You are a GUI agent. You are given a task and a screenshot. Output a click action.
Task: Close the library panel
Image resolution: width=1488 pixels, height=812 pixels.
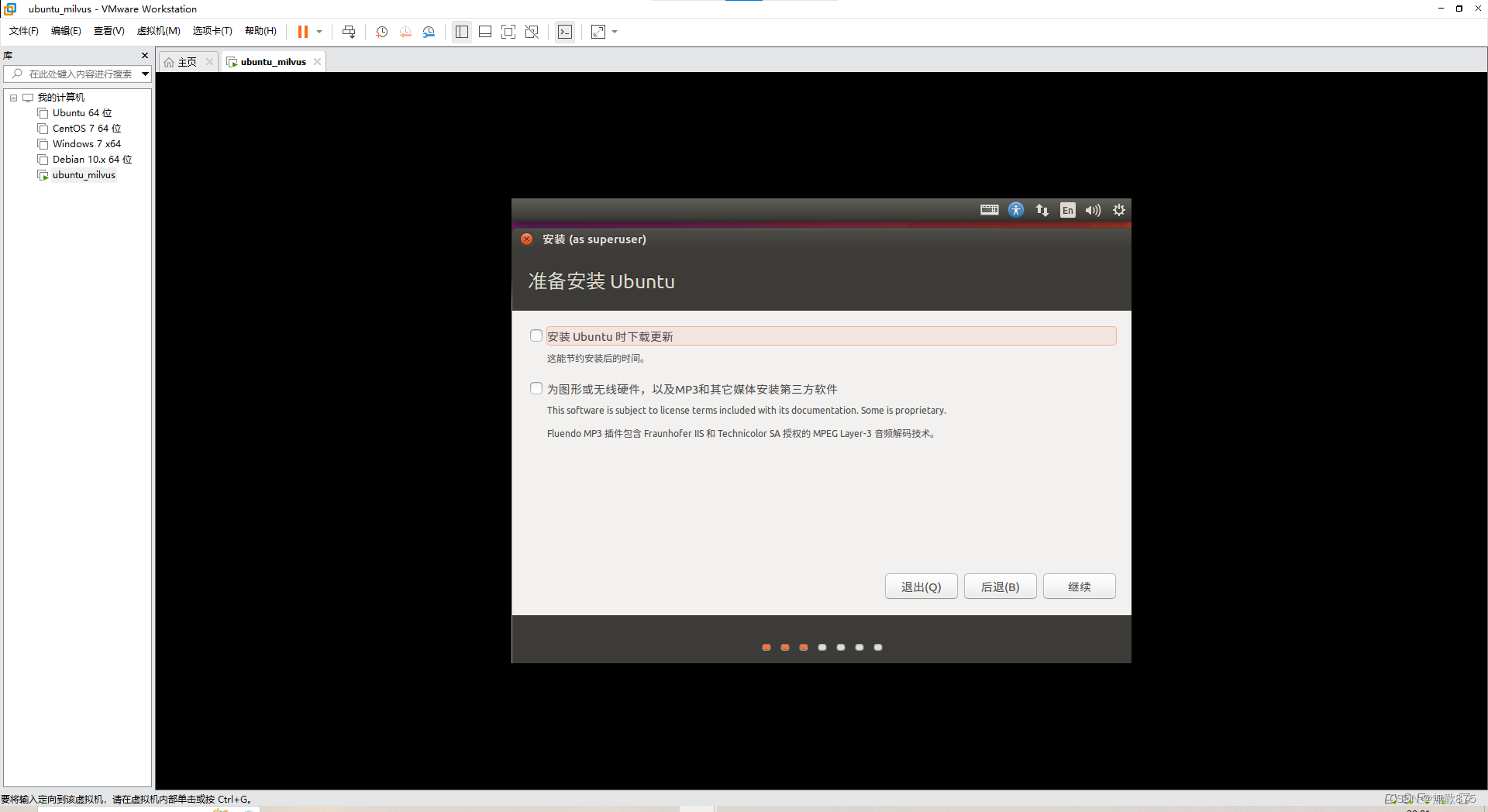click(x=144, y=55)
